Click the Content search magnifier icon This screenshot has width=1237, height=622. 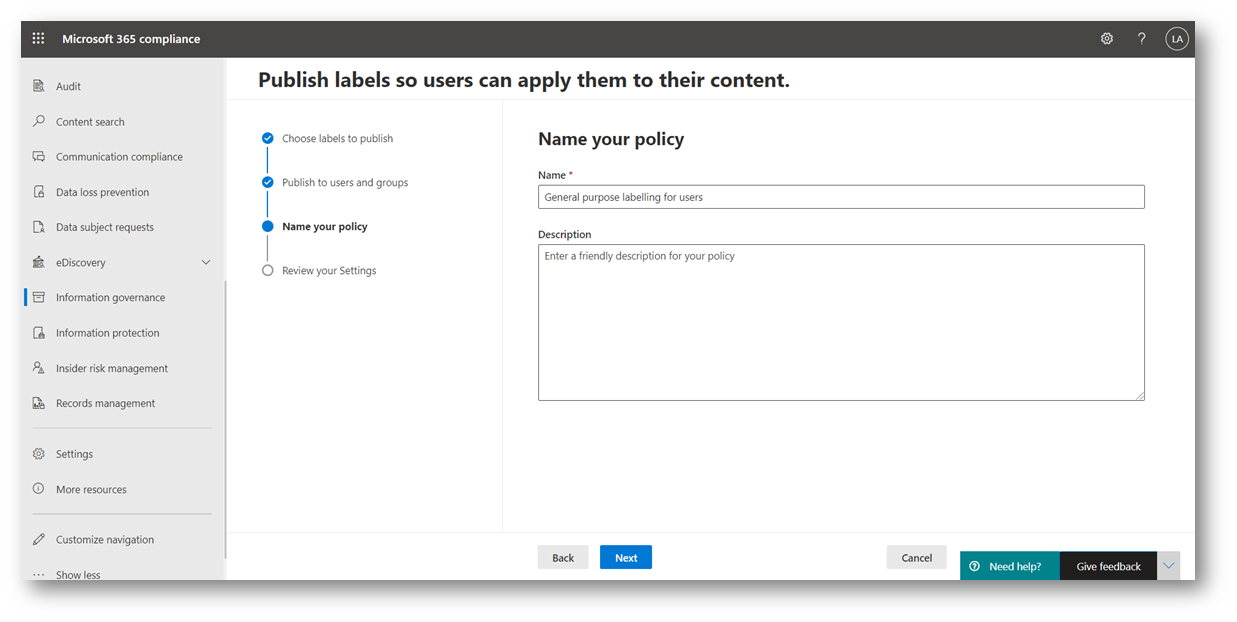coord(39,121)
